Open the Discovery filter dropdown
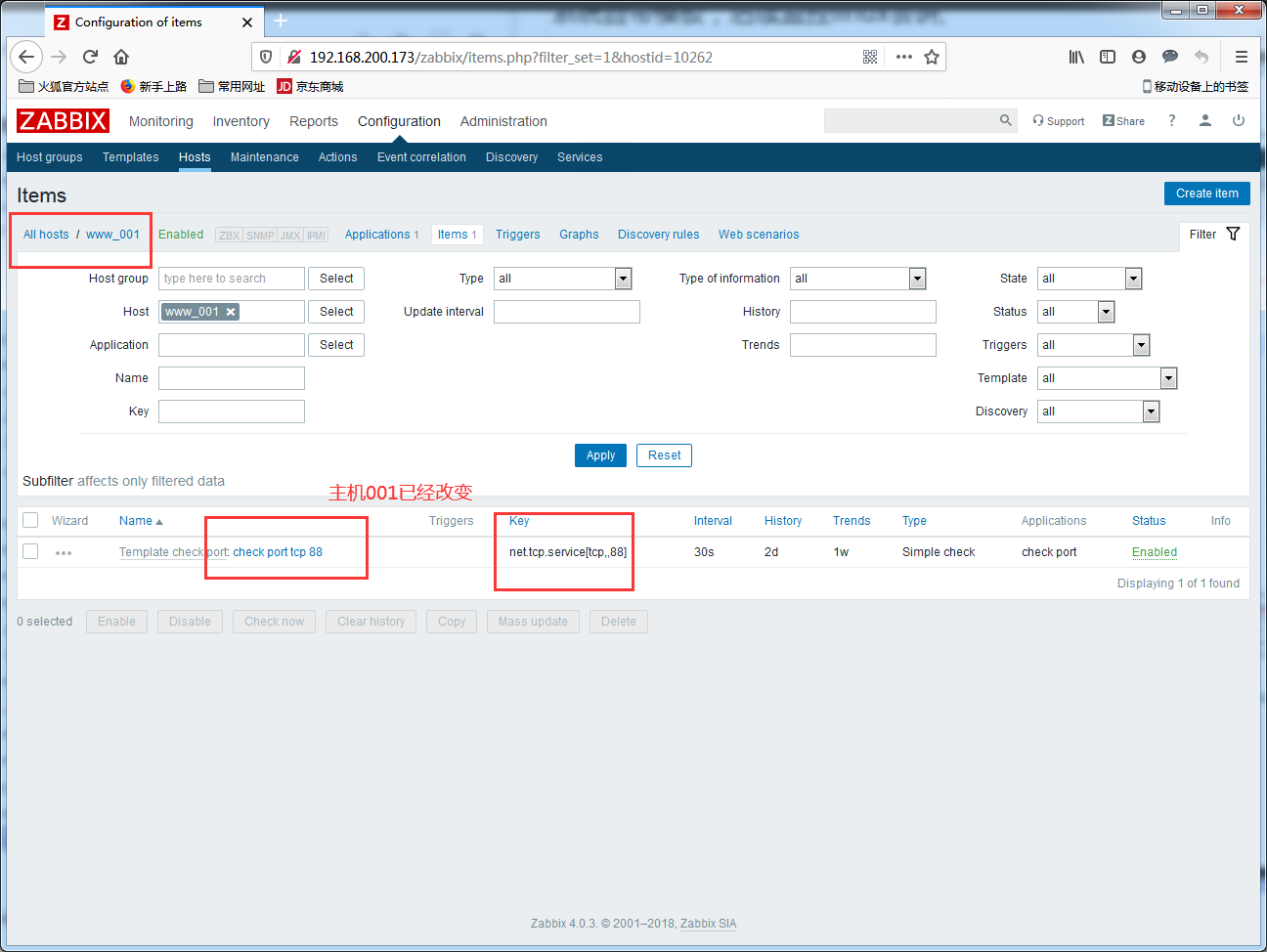The height and width of the screenshot is (952, 1267). click(1099, 411)
